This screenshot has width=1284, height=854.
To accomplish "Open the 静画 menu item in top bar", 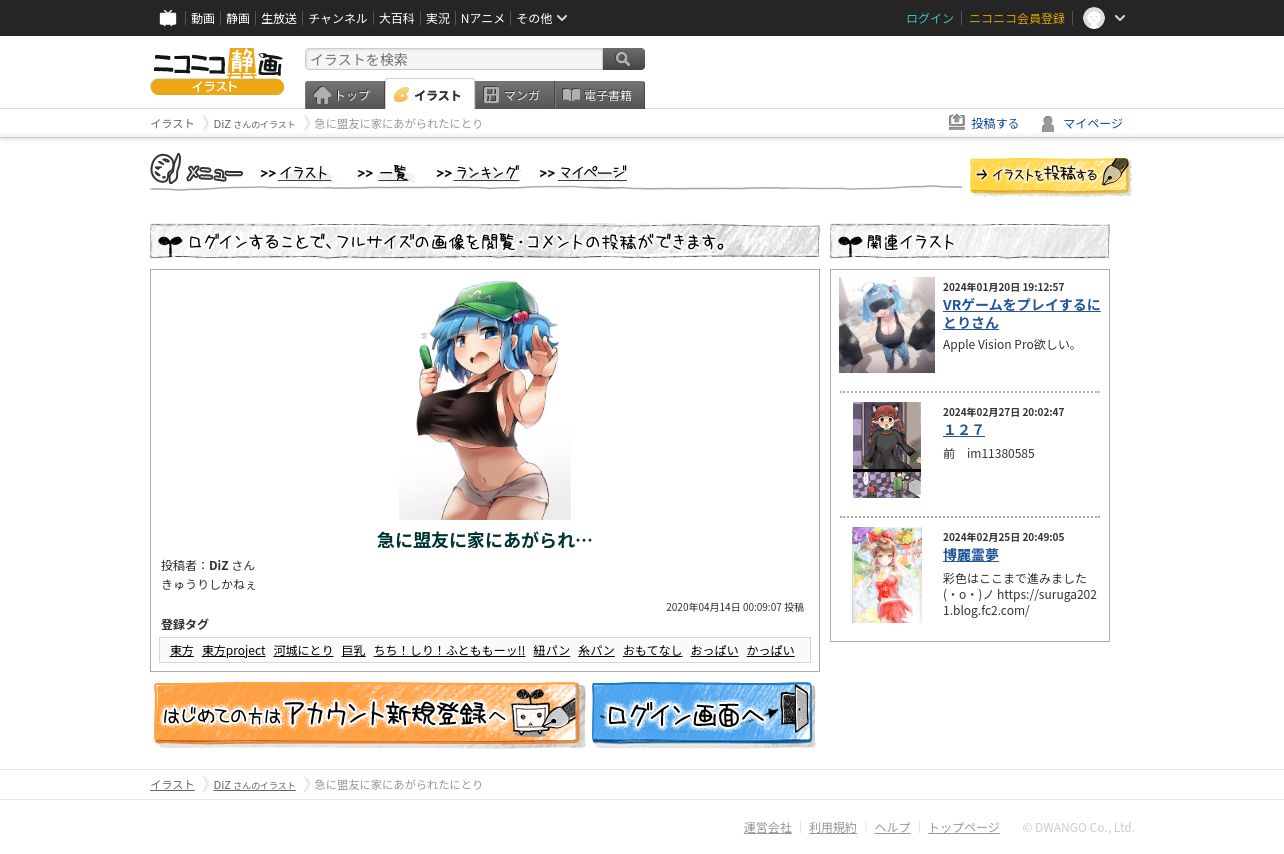I will [x=238, y=18].
